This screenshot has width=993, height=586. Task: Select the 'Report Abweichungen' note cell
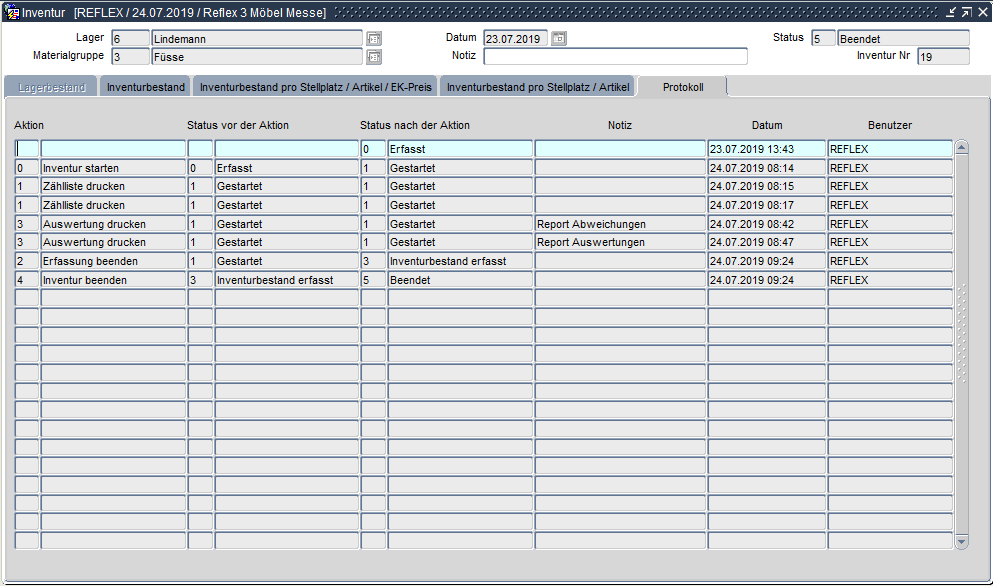[619, 224]
